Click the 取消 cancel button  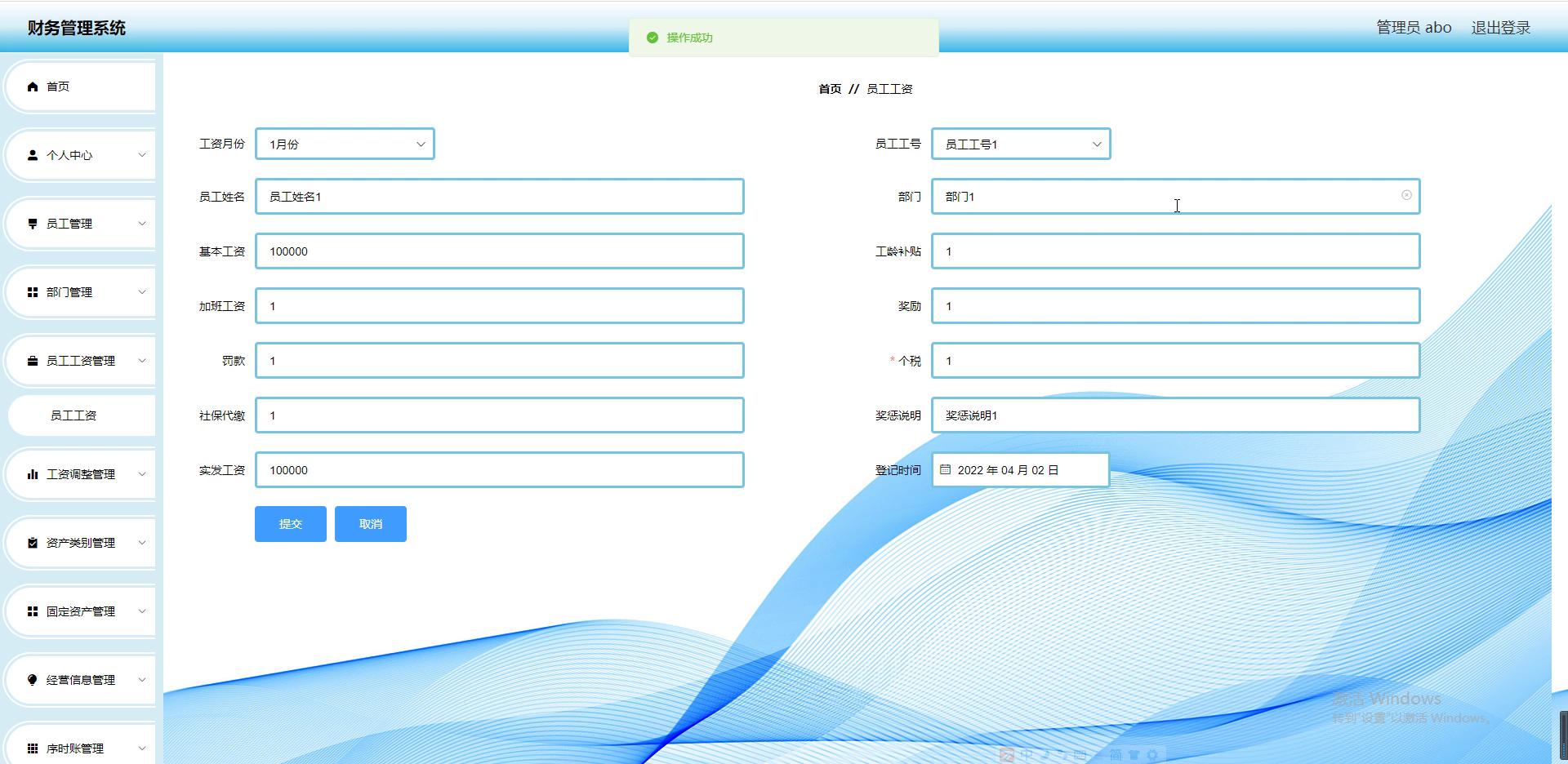[370, 523]
